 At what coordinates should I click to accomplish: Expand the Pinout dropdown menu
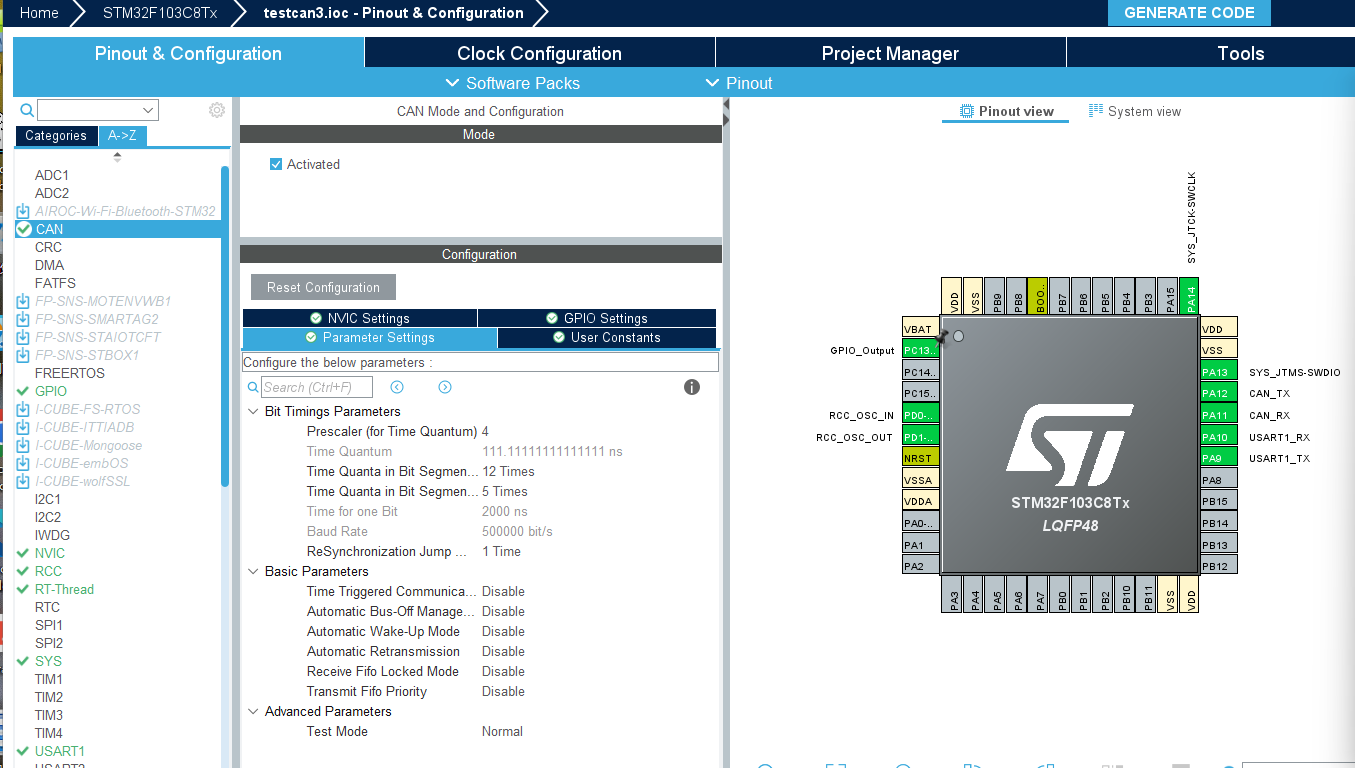(x=739, y=83)
